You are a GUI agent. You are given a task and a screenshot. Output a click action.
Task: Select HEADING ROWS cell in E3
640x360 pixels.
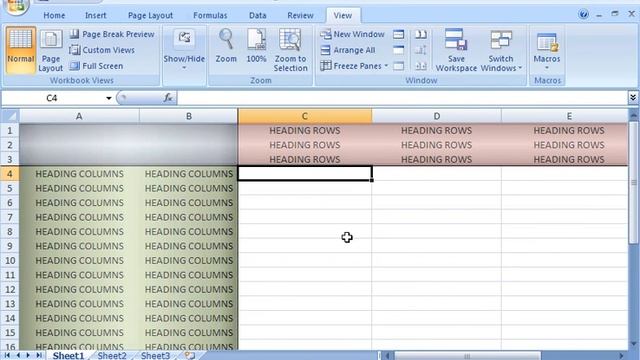569,159
